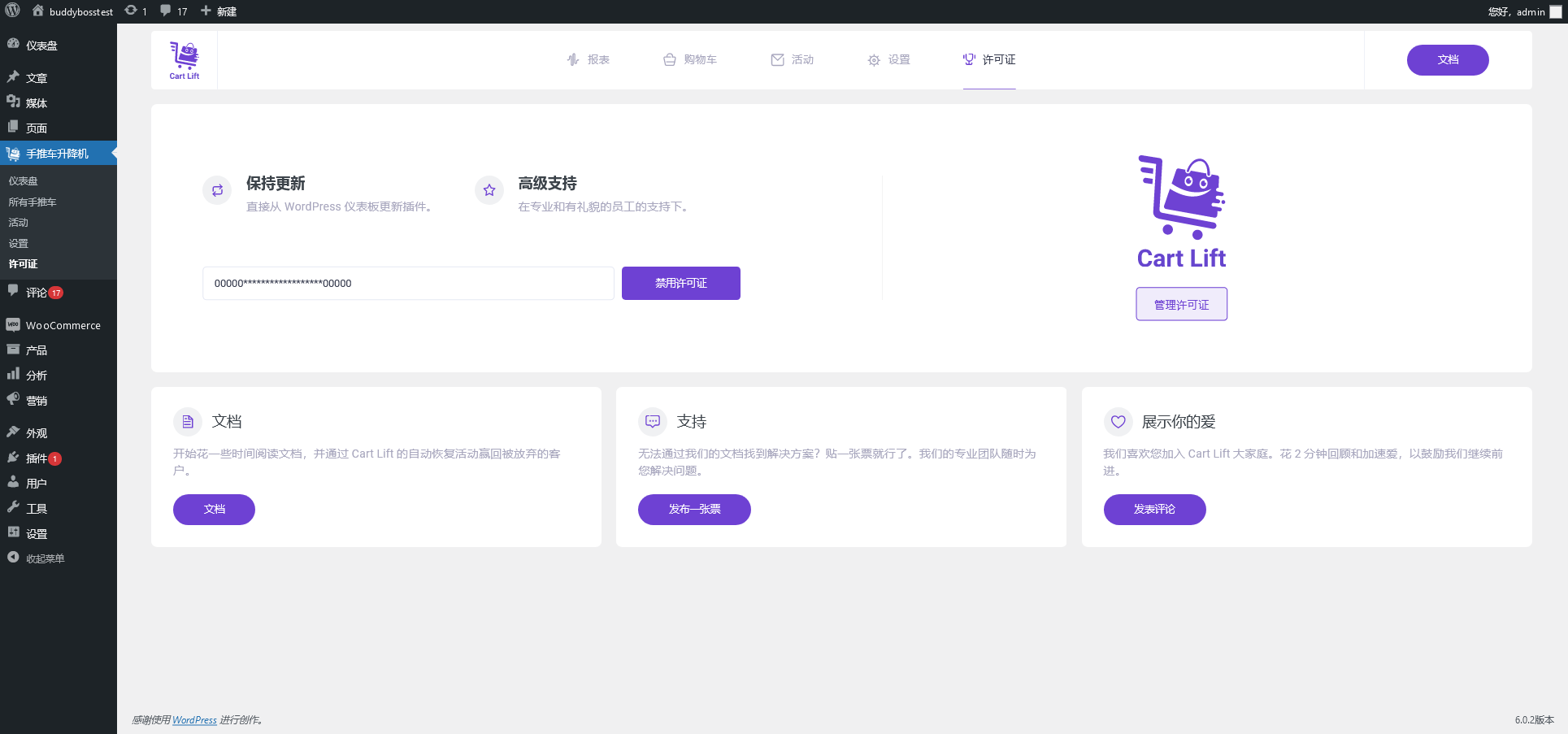This screenshot has width=1568, height=734.
Task: Switch to the 设置 settings tab
Action: pyautogui.click(x=888, y=59)
